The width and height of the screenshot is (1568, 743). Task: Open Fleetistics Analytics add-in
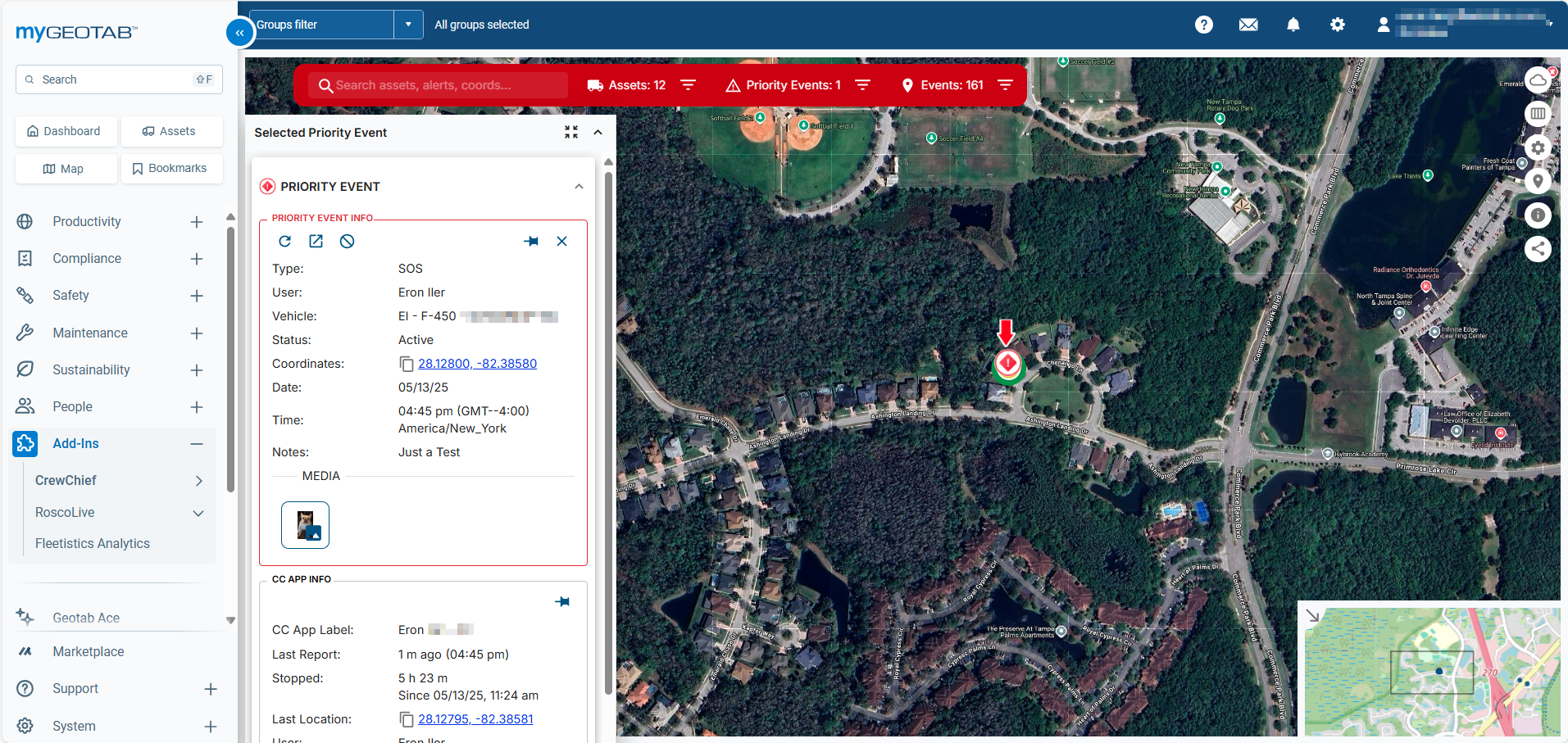93,543
